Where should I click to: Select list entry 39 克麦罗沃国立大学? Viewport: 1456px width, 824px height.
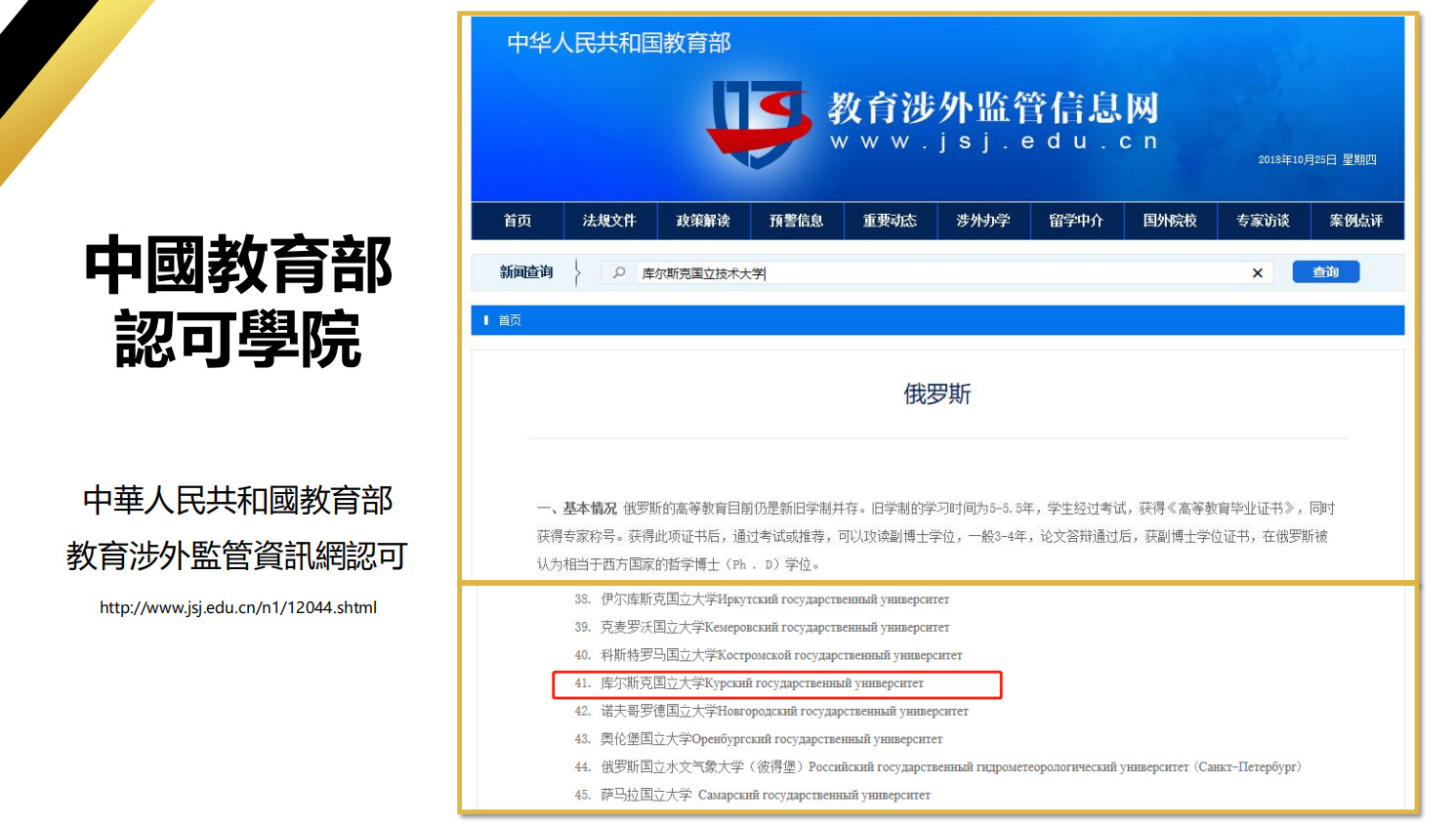coord(762,628)
